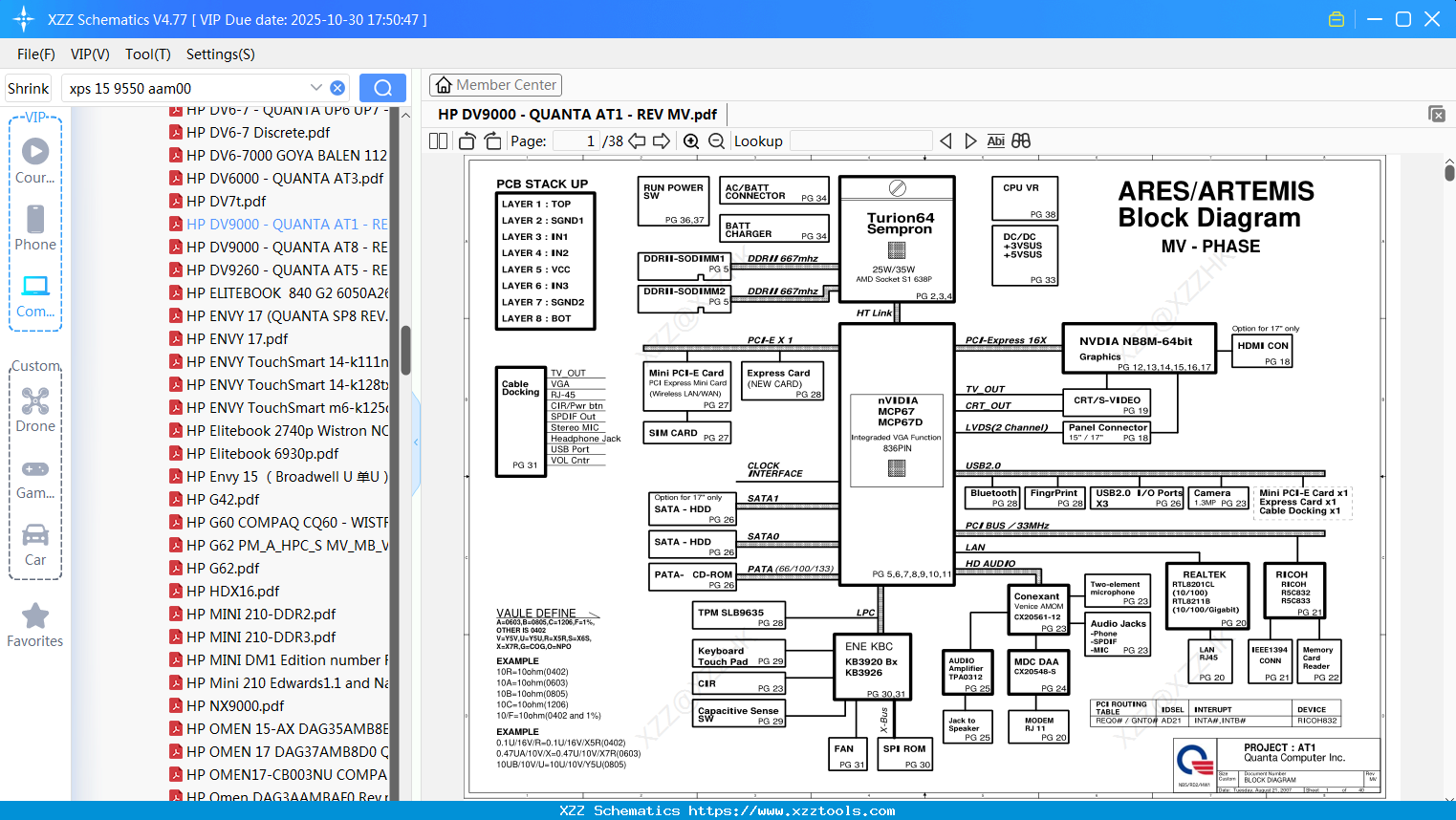Rotate the page counterclockwise

(x=467, y=140)
